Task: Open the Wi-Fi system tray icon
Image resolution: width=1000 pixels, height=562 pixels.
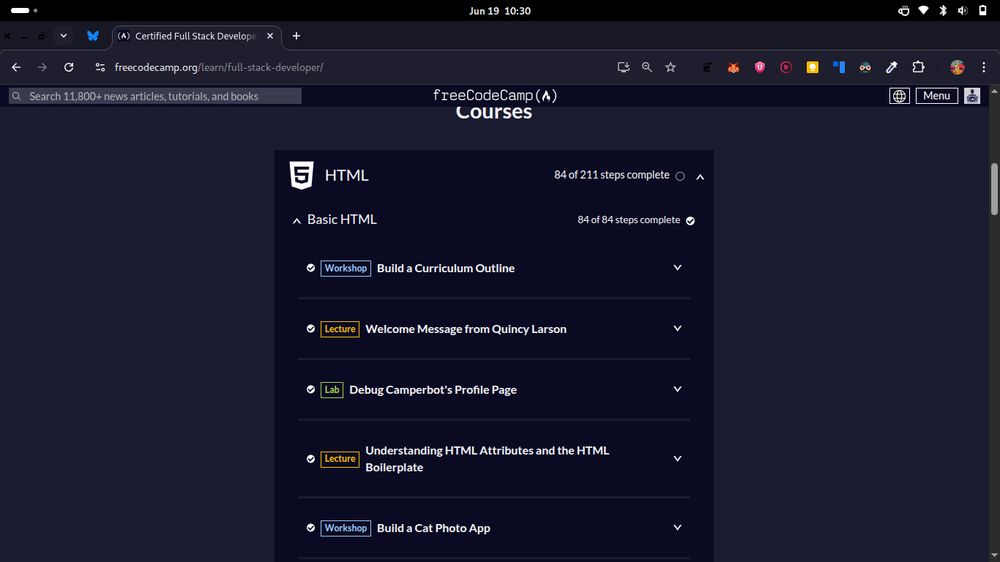Action: point(923,10)
